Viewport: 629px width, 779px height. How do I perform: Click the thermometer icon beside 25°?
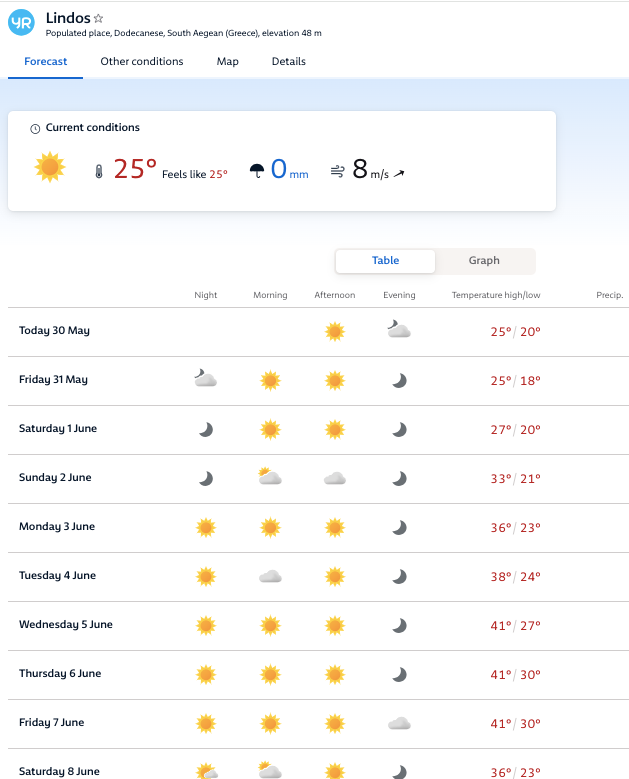(x=98, y=171)
